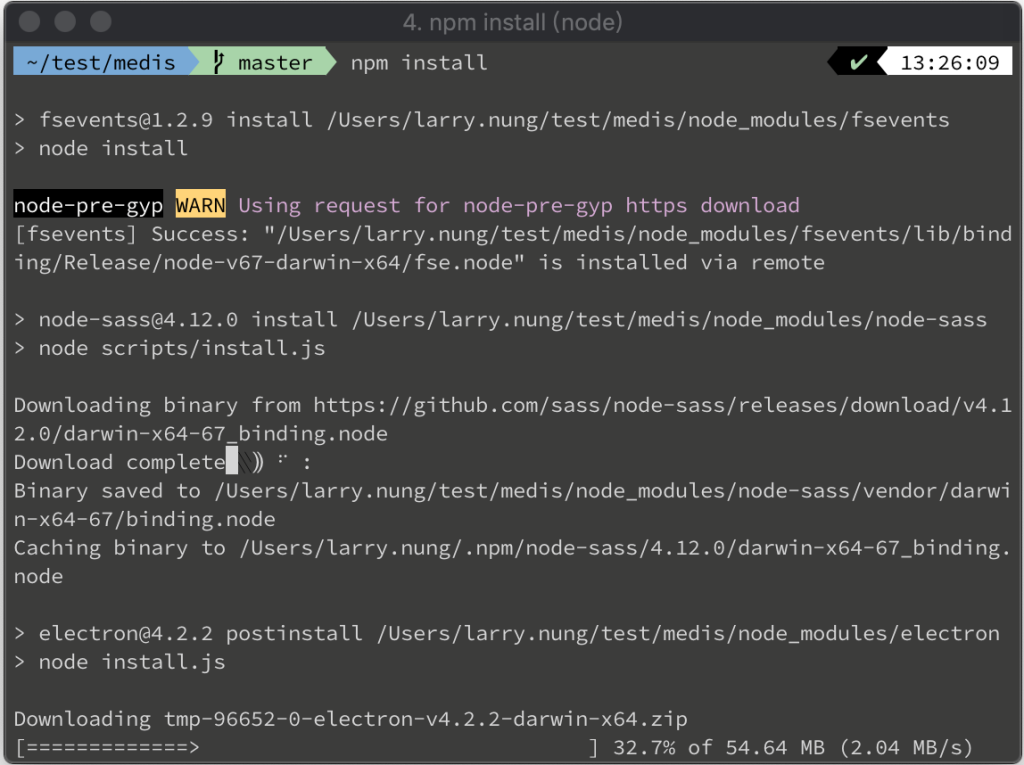
Task: Click the "Caching binary to" output line
Action: [x=513, y=562]
